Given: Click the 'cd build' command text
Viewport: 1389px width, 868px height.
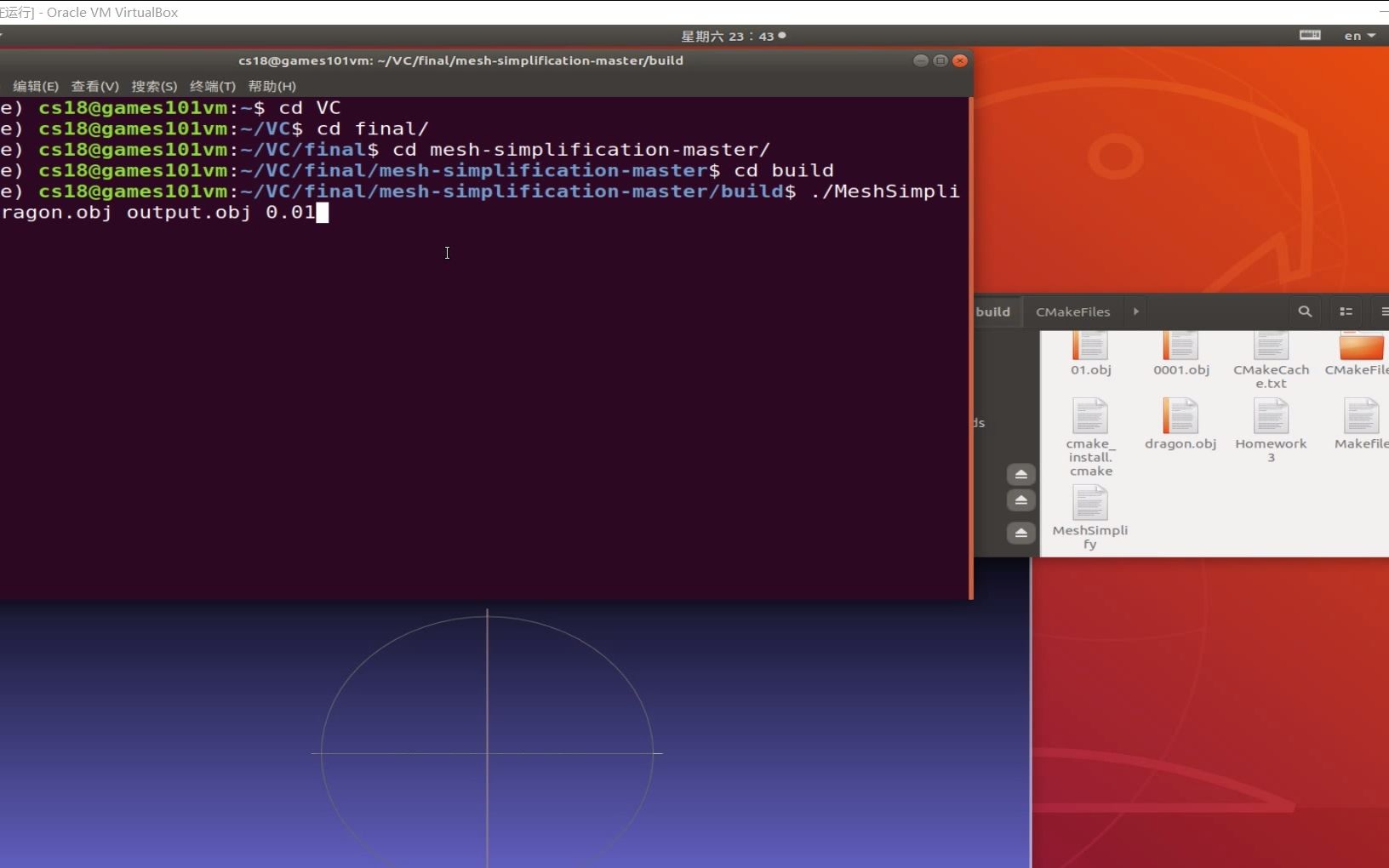Looking at the screenshot, I should coord(784,170).
